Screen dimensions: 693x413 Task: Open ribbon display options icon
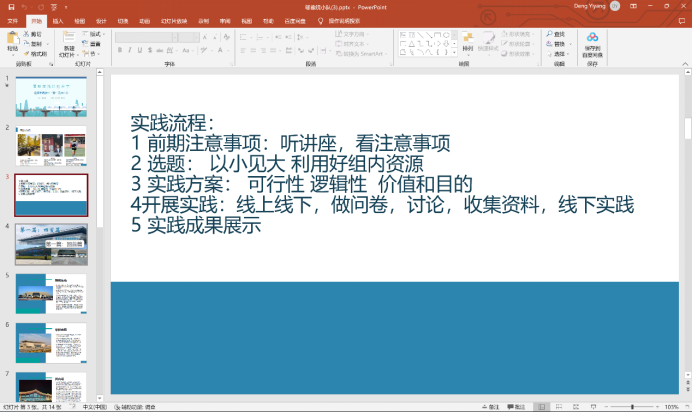(633, 6)
